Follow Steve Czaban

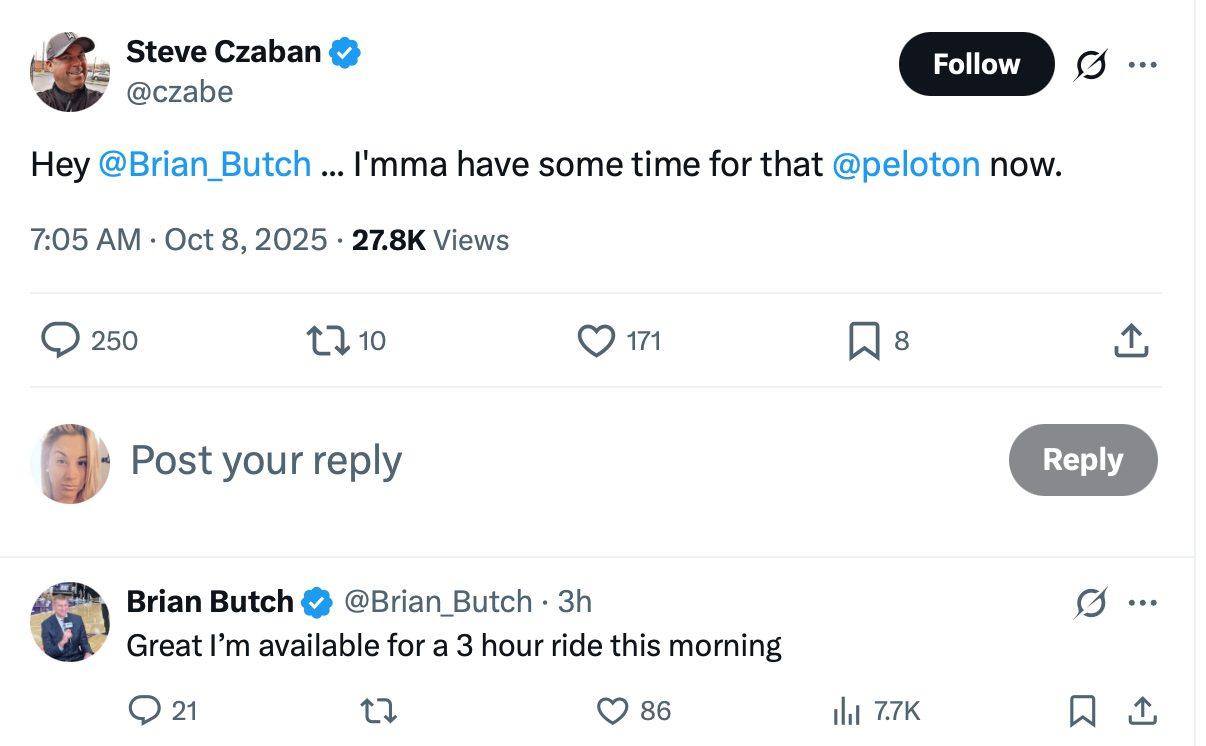coord(976,65)
